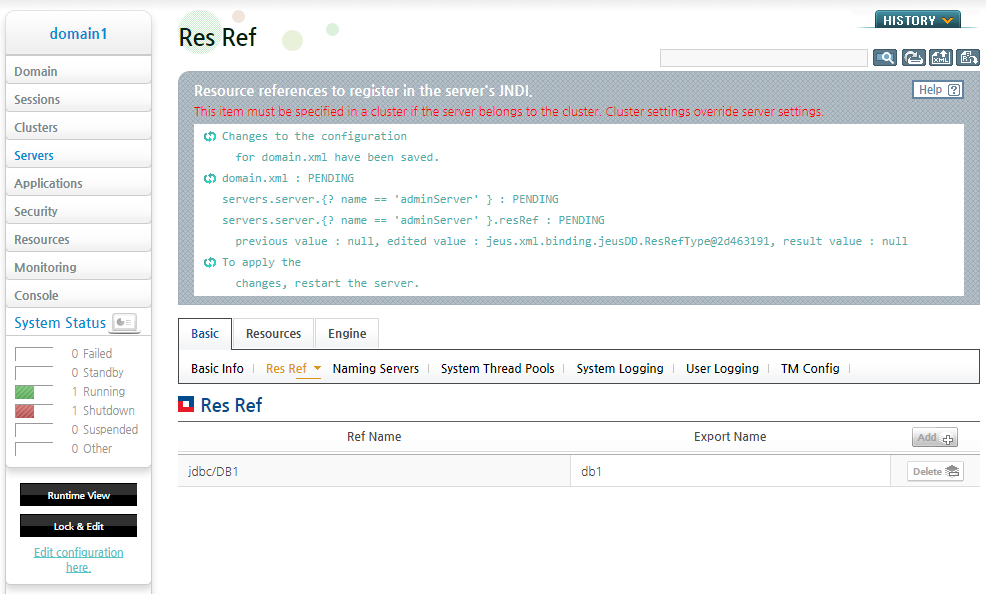Open the domain1 header link

(x=79, y=33)
